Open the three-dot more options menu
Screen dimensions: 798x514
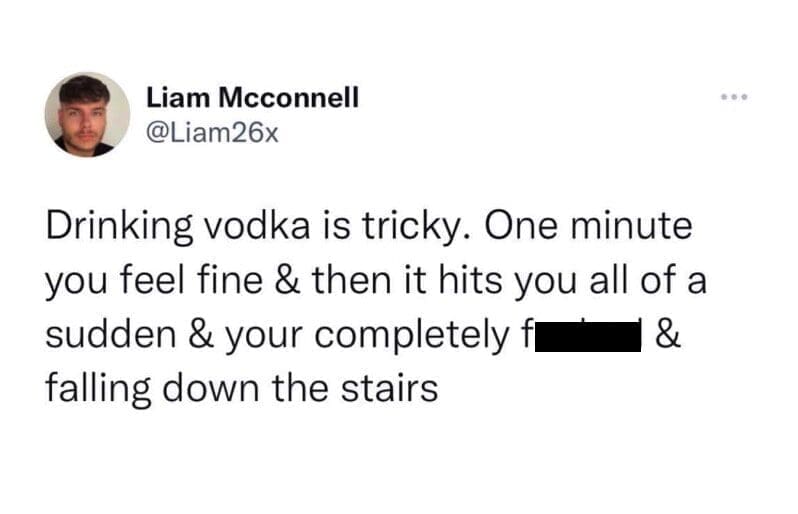pos(733,99)
